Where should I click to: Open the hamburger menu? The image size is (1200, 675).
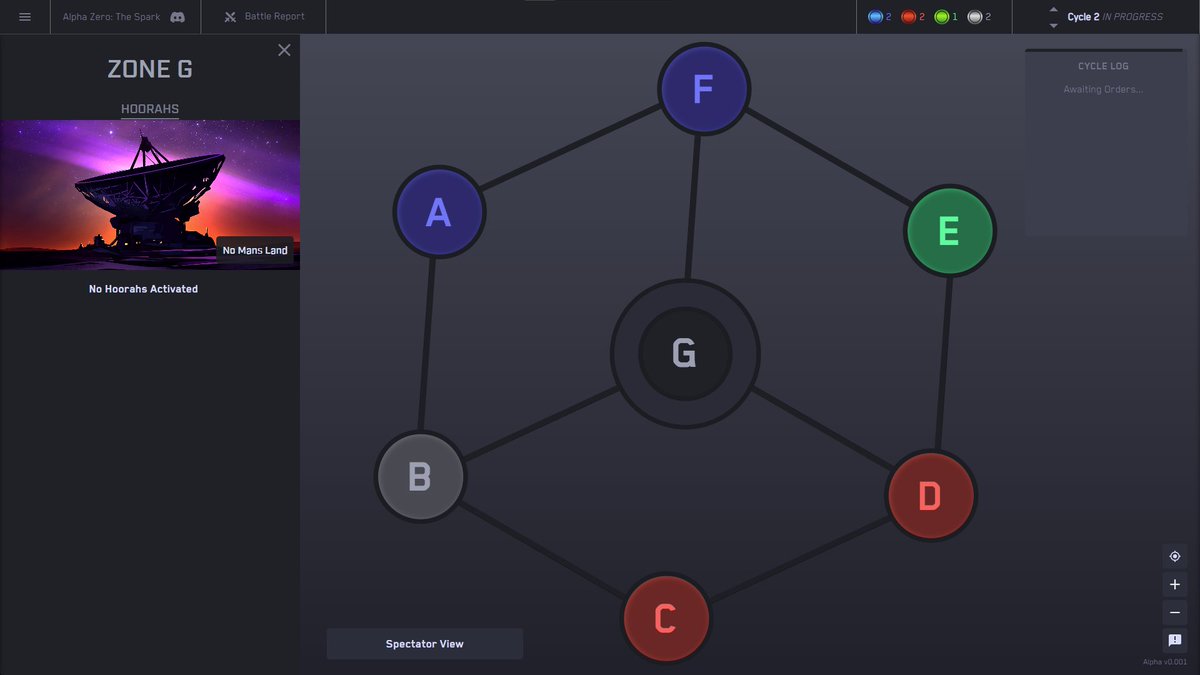tap(25, 17)
